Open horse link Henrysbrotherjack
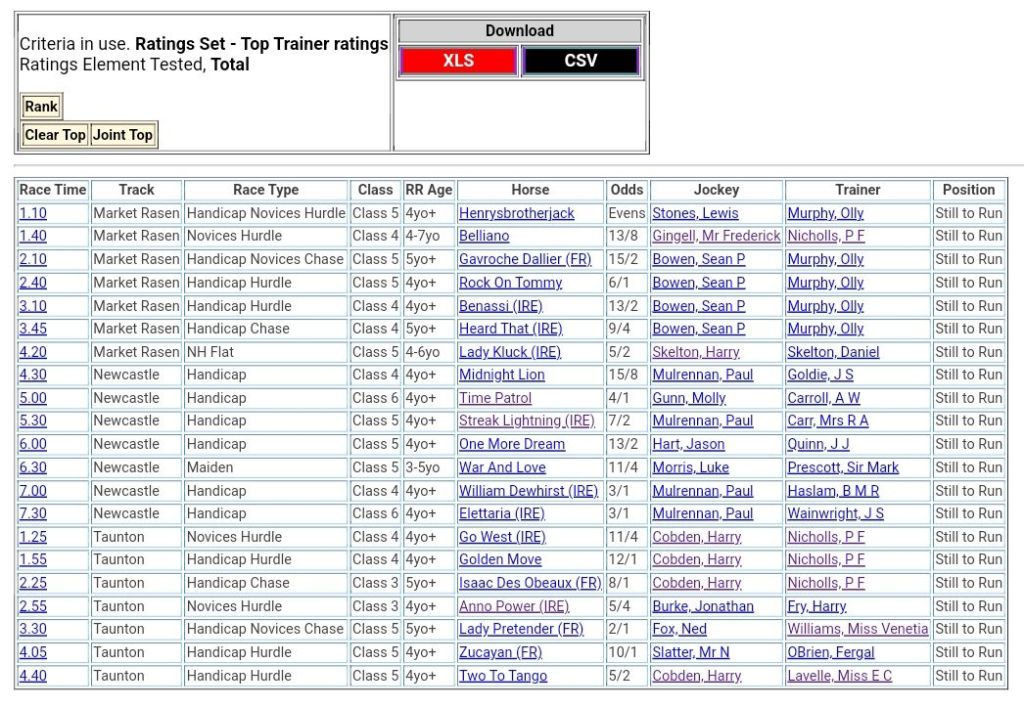The height and width of the screenshot is (708, 1024). [516, 213]
